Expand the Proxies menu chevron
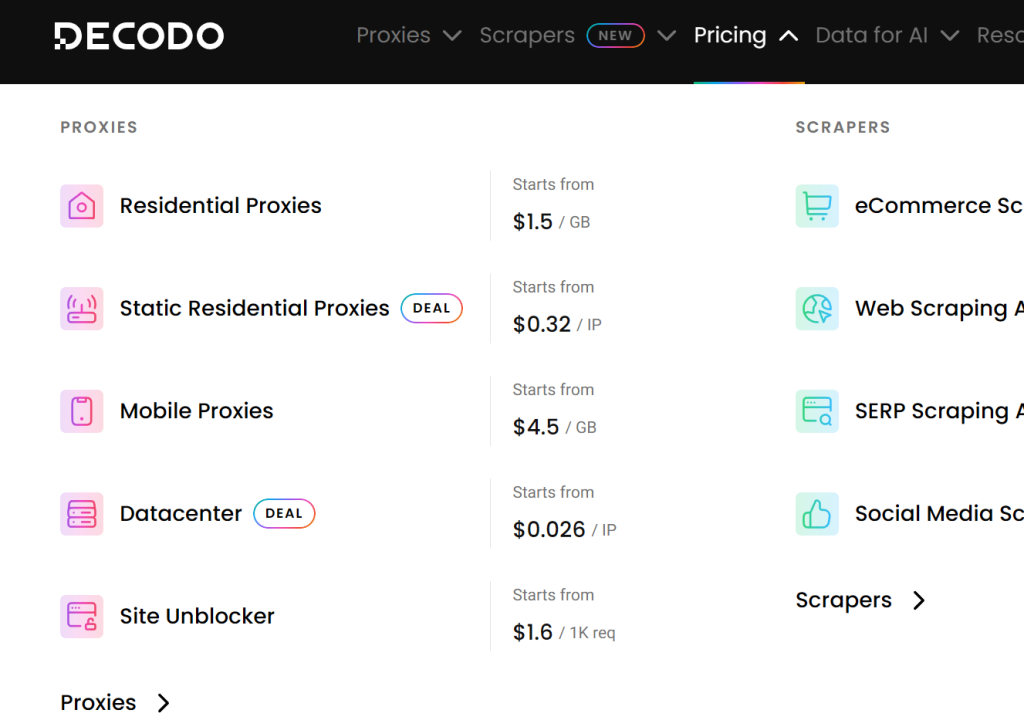This screenshot has height=720, width=1024. click(452, 36)
